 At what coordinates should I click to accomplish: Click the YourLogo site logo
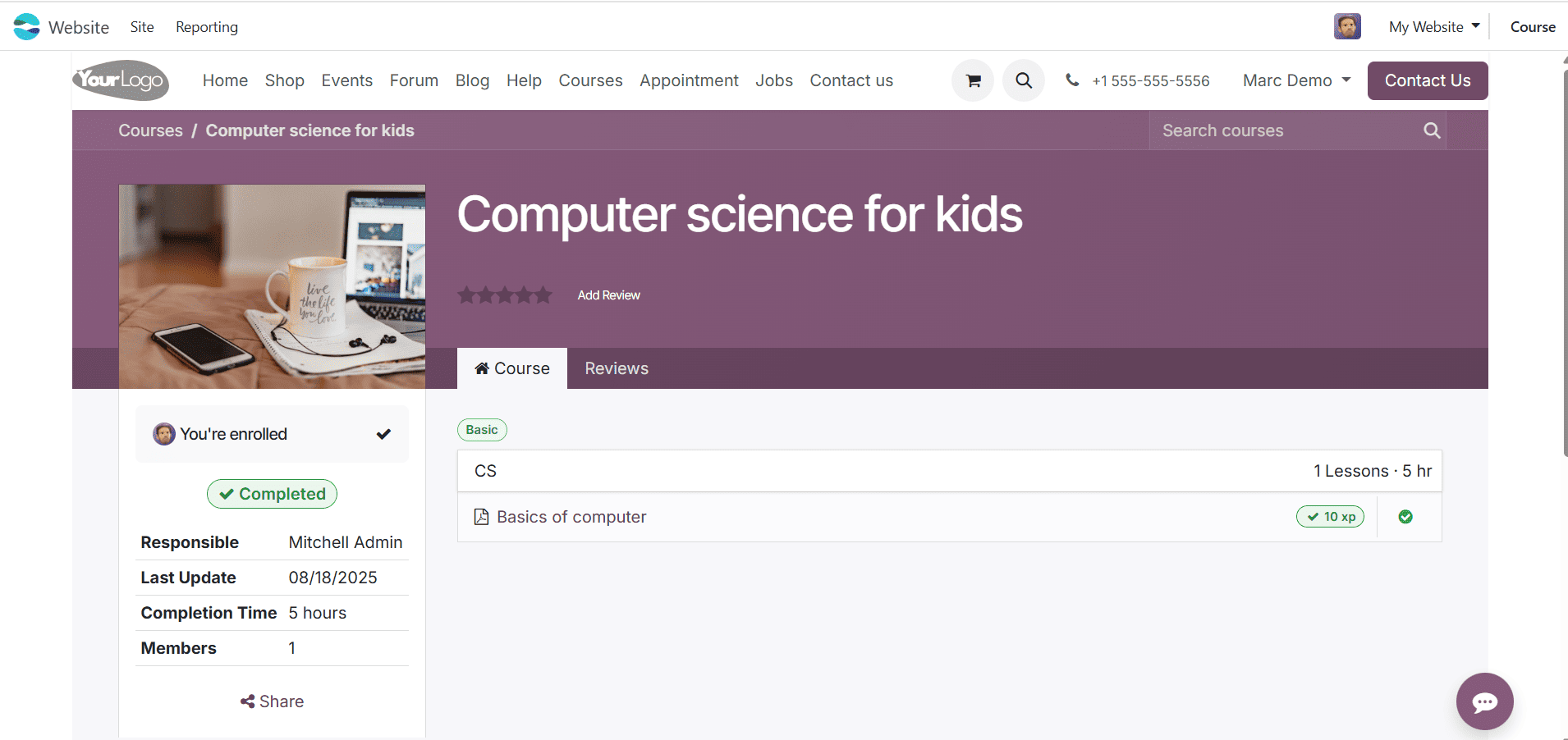click(x=121, y=80)
